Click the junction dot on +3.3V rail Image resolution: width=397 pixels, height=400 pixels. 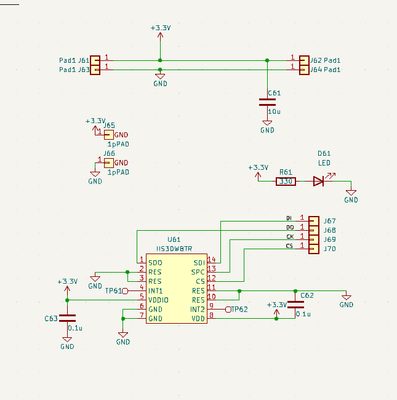click(160, 60)
